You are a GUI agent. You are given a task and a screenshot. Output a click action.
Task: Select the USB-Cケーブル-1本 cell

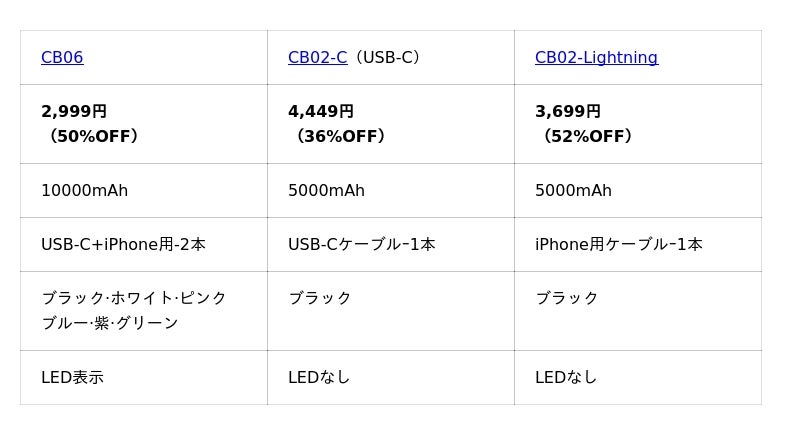(361, 245)
